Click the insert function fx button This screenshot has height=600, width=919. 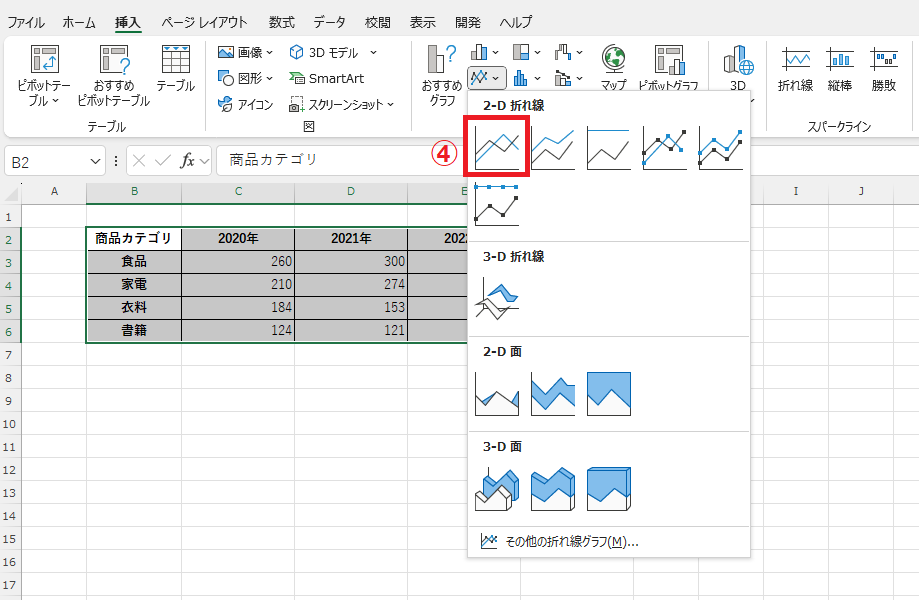pyautogui.click(x=187, y=161)
